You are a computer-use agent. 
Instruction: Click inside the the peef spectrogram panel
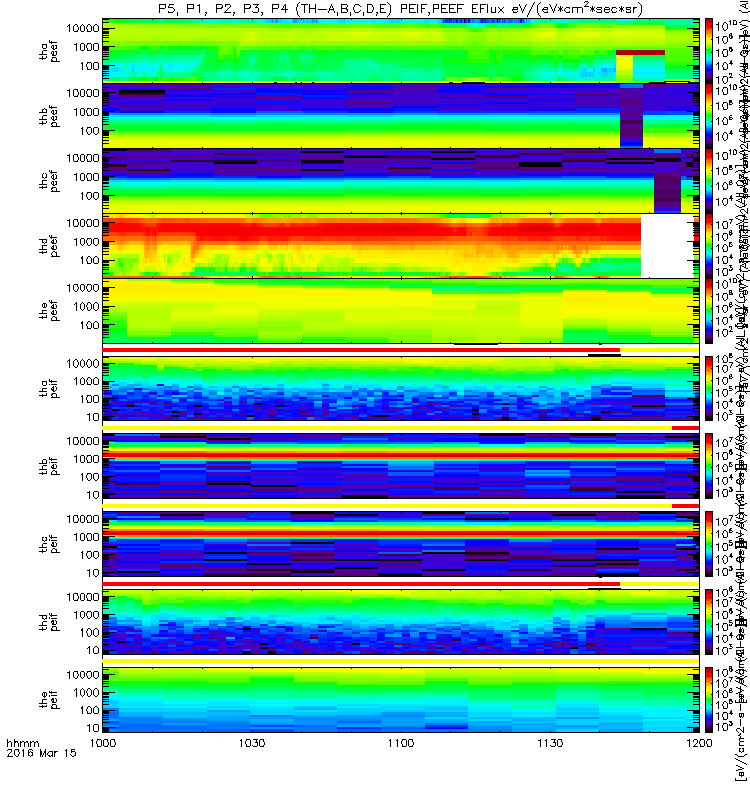(401, 311)
